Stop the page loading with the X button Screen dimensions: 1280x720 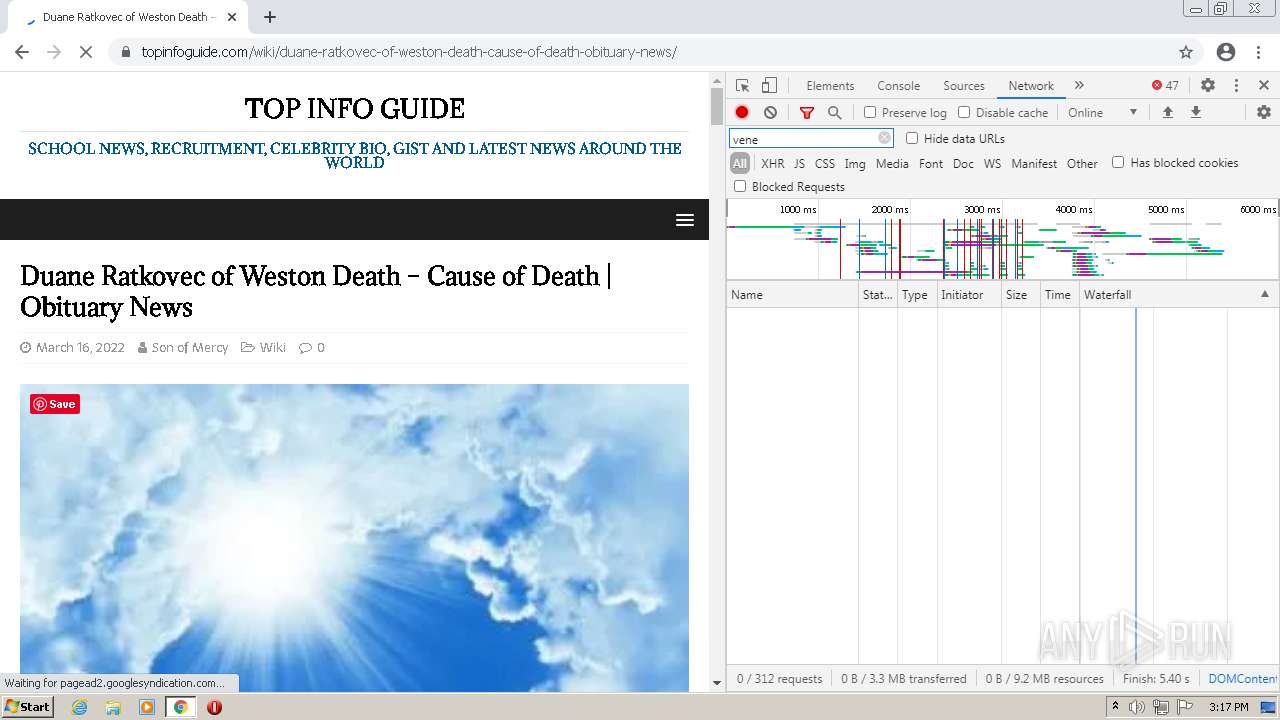point(86,52)
